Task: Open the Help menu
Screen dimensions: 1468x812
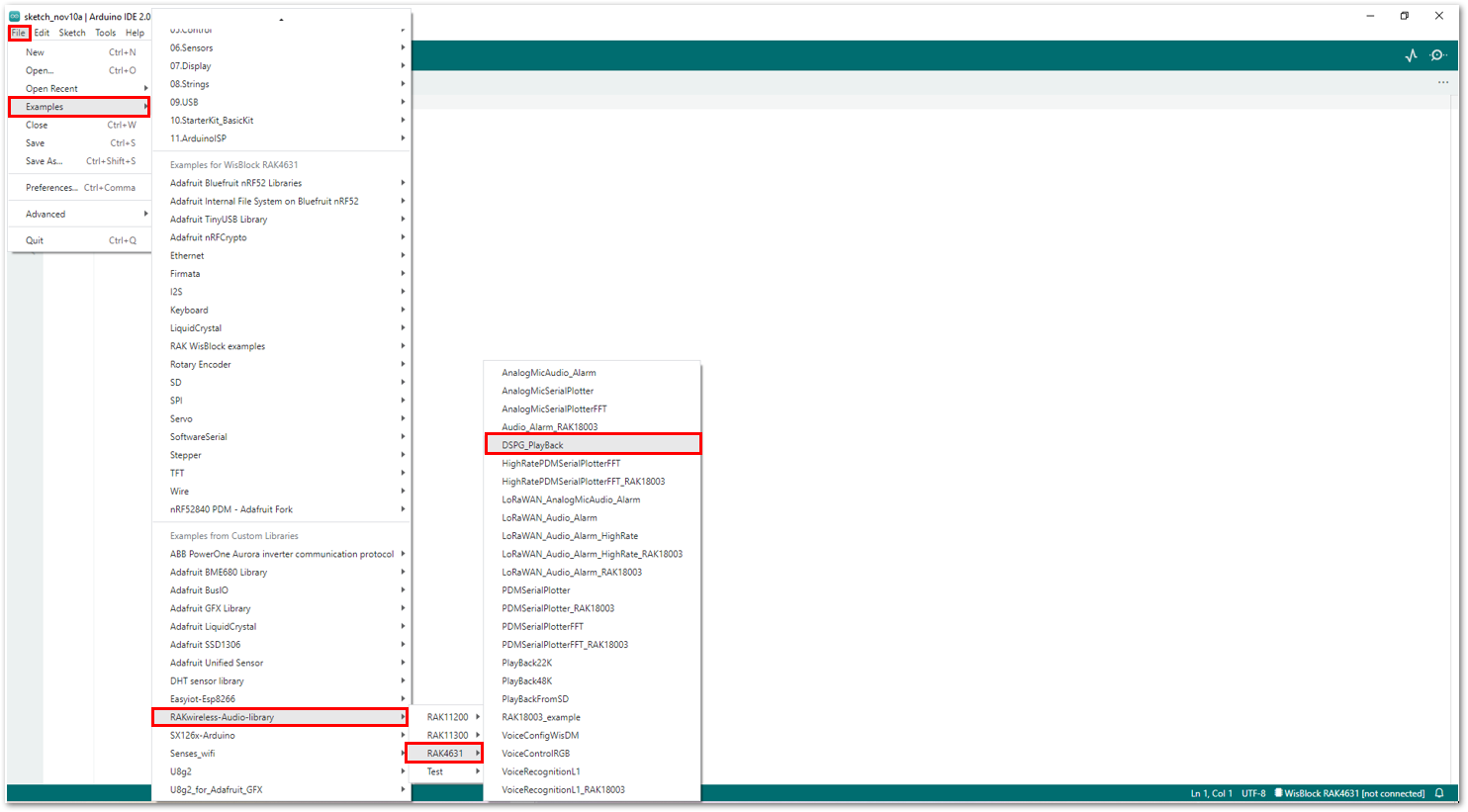Action: pyautogui.click(x=136, y=33)
